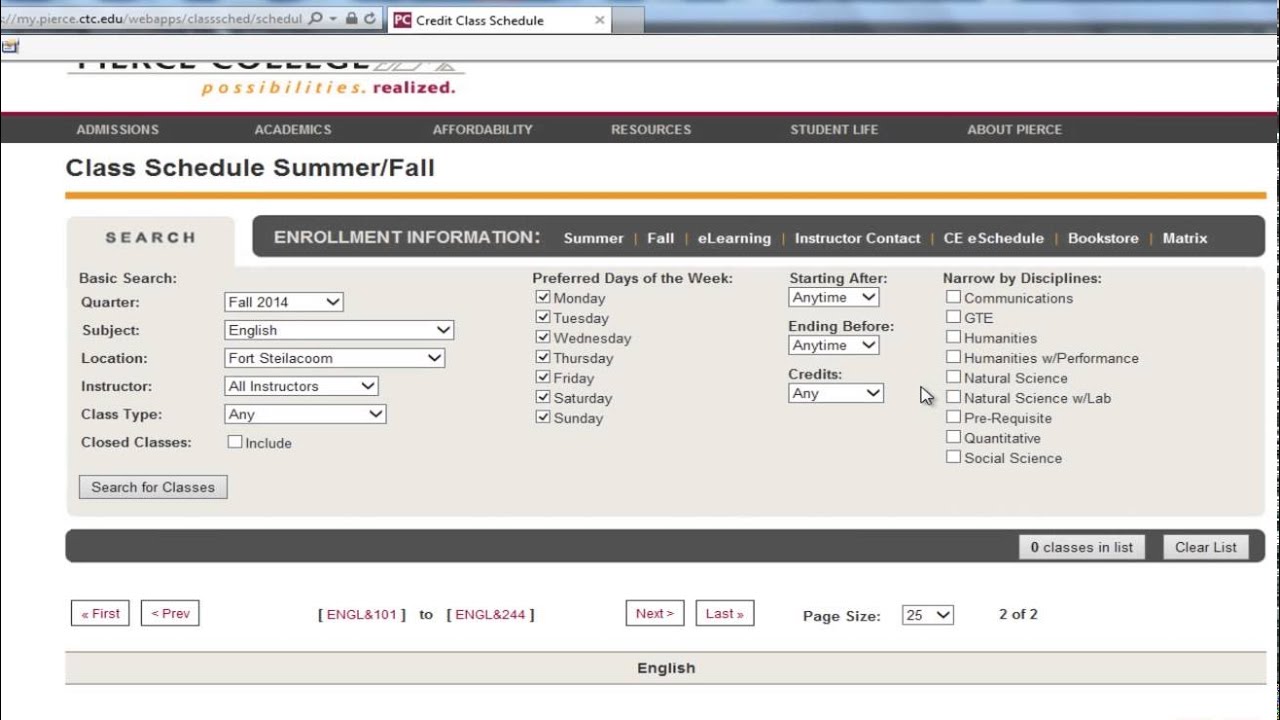Click the browser address bar URL
The image size is (1280, 720).
[152, 18]
